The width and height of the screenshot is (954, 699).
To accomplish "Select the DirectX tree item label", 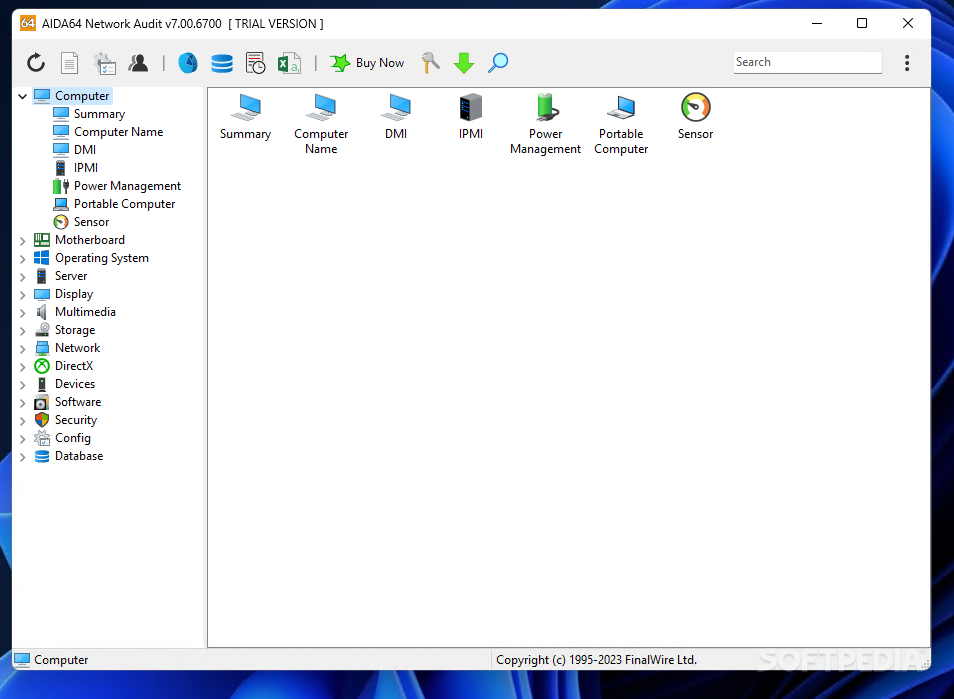I will (74, 366).
